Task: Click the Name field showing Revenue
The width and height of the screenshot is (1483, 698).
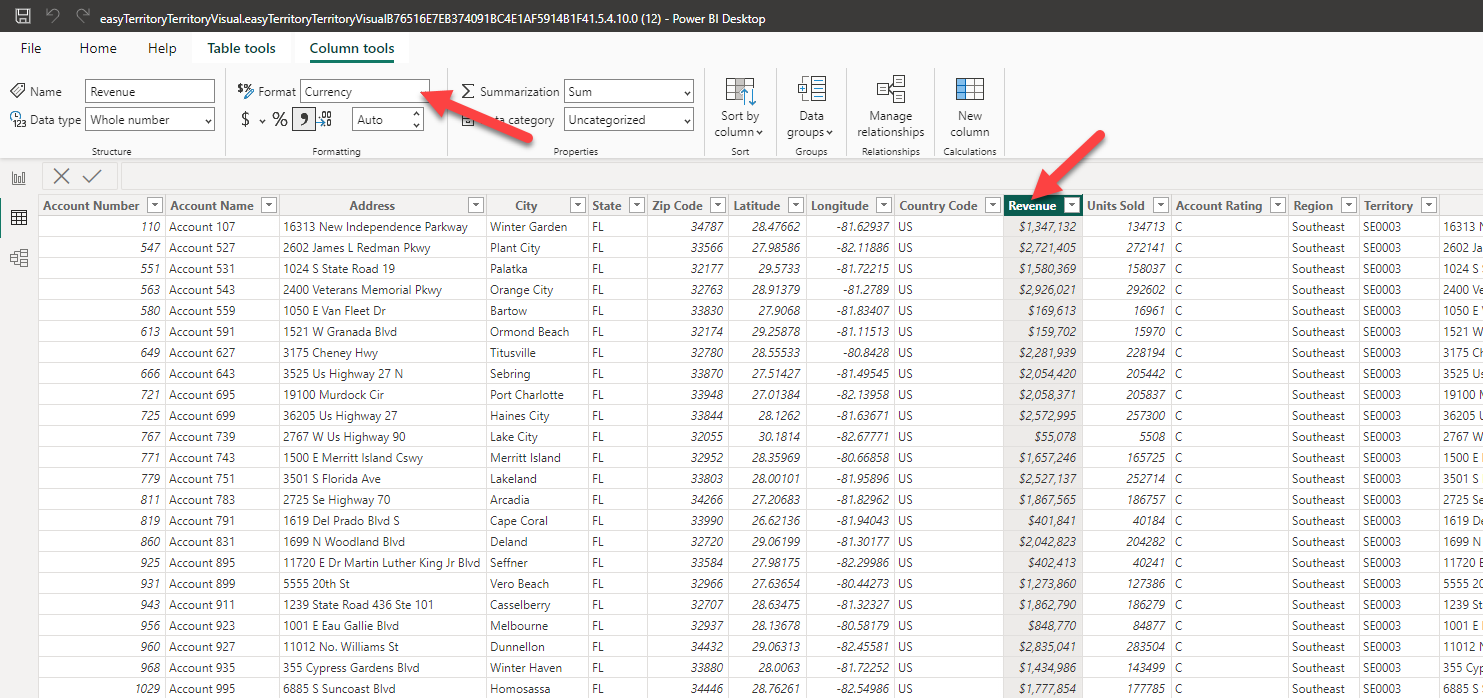Action: click(x=149, y=90)
